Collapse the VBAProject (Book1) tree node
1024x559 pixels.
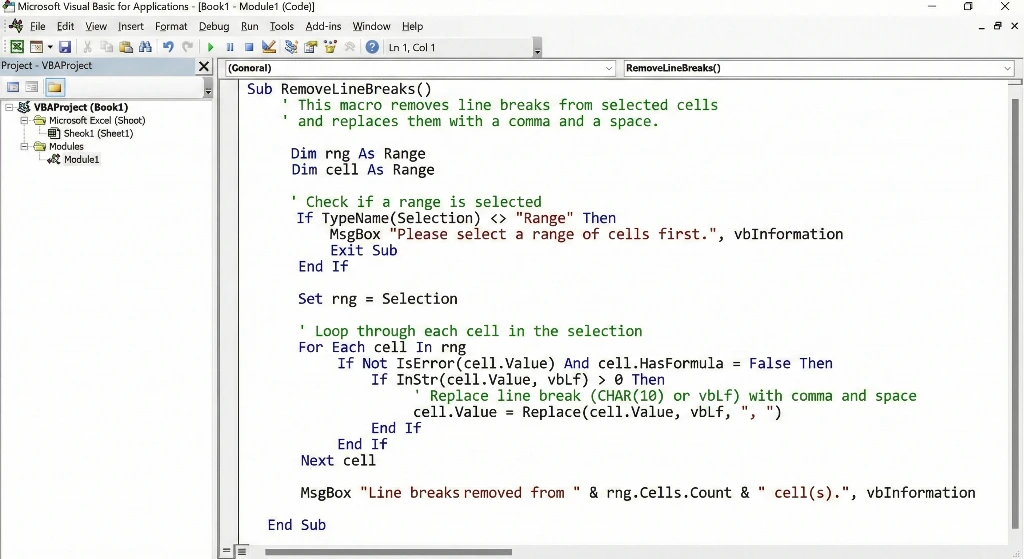tap(9, 107)
